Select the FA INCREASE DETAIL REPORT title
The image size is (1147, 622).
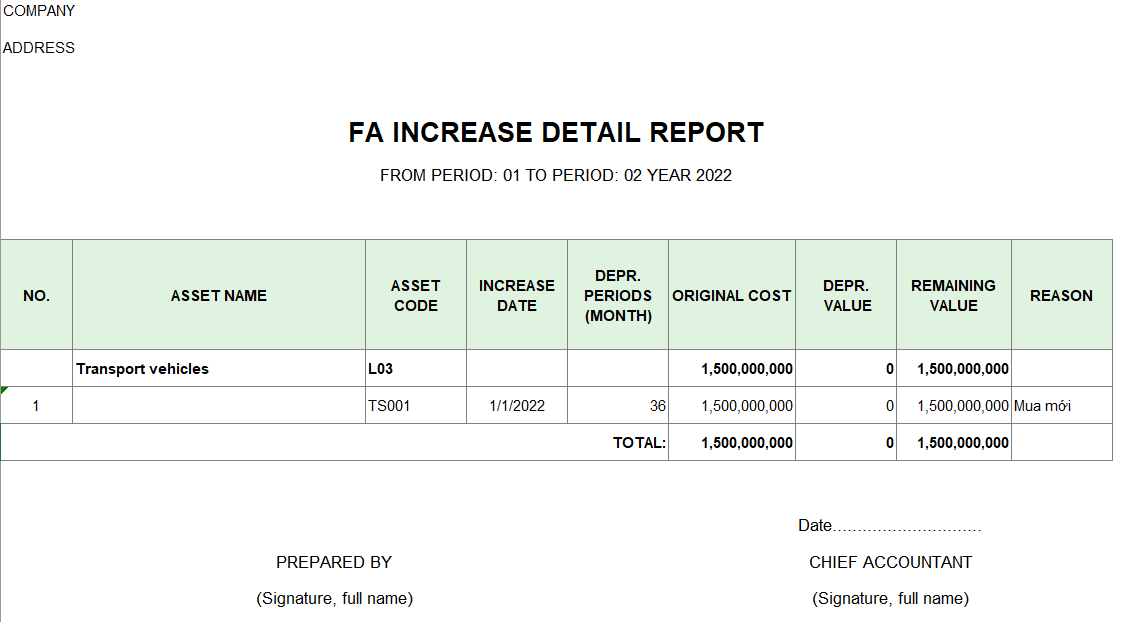pyautogui.click(x=556, y=133)
